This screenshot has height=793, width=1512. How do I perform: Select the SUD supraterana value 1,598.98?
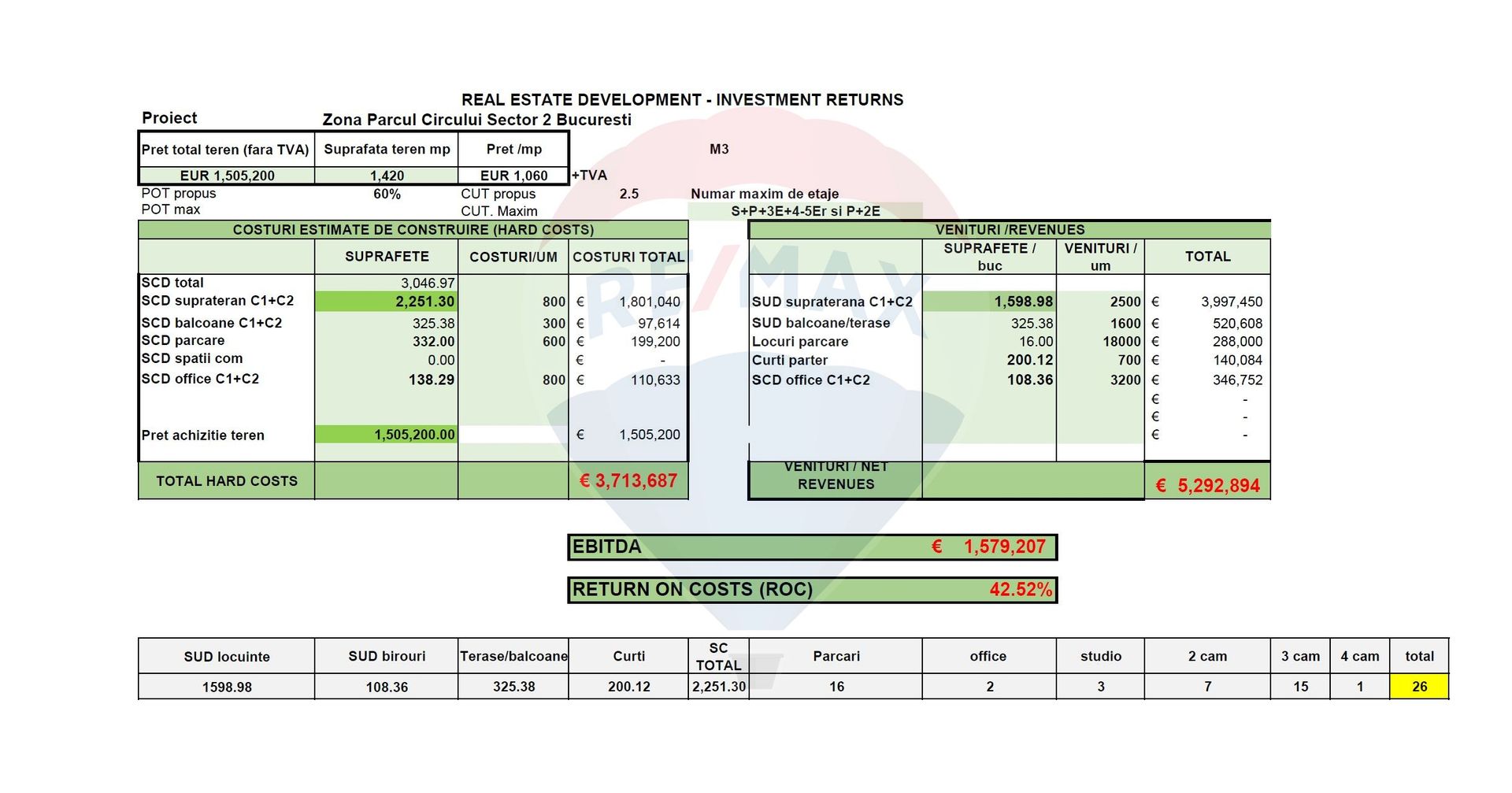coord(989,302)
